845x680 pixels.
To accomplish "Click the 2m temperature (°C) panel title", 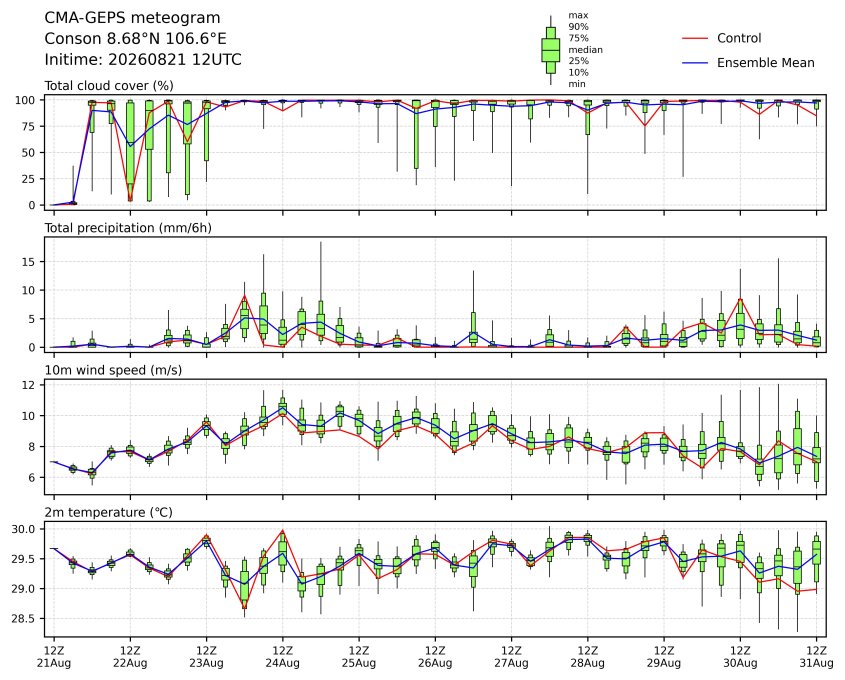I will point(108,512).
